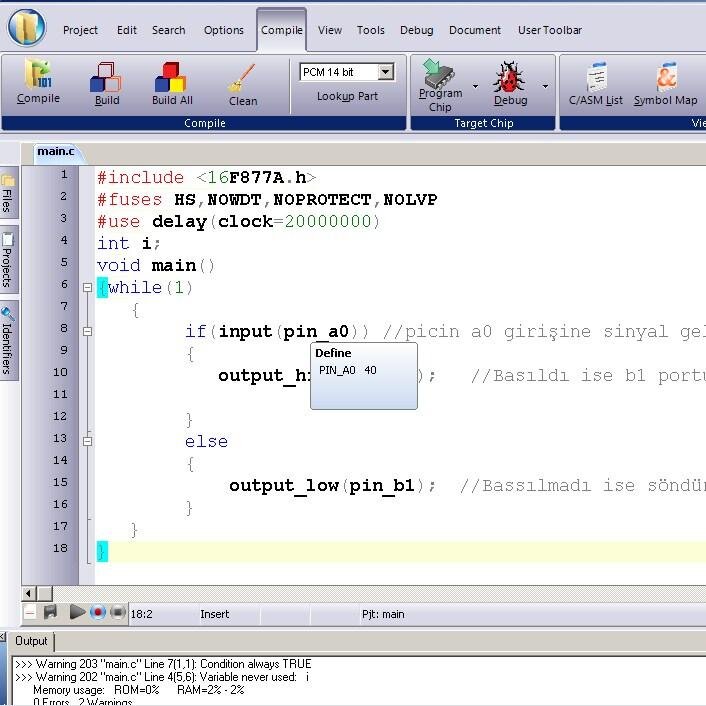
Task: Click the PIN_A0 40 define tooltip
Action: pos(364,376)
